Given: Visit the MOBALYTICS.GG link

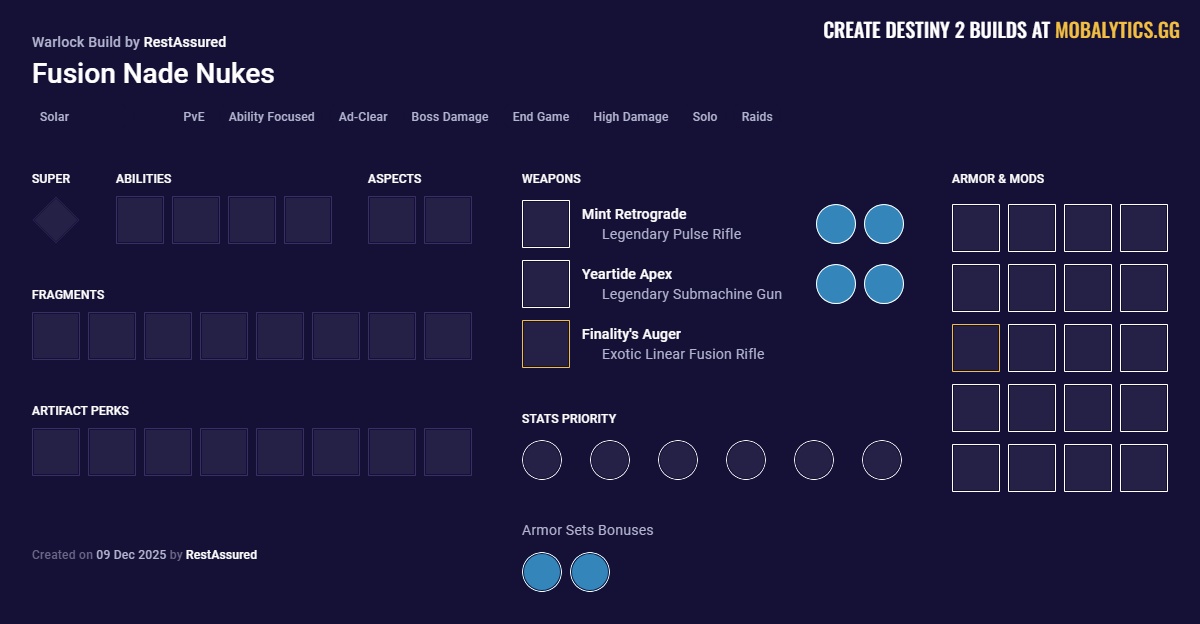Looking at the screenshot, I should (x=1117, y=31).
